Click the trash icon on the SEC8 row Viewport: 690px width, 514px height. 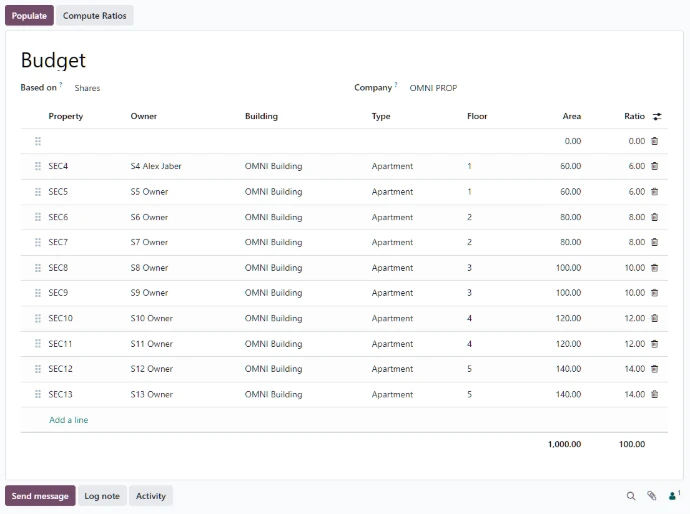pos(655,268)
